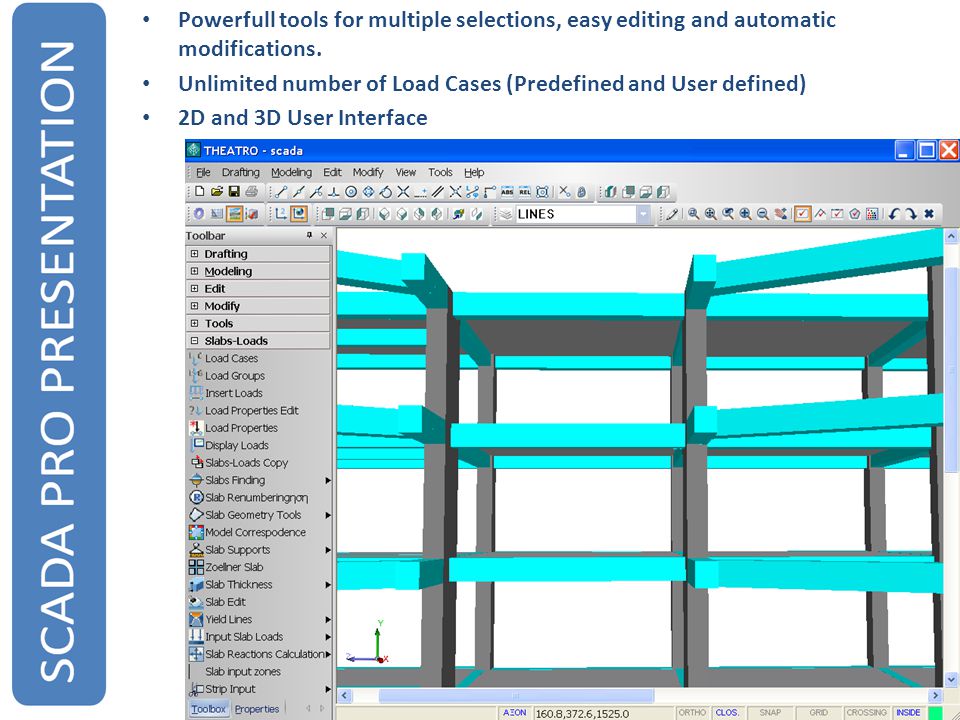Click the highlighted picture render mode icon
Viewport: 960px width, 720px height.
pos(234,214)
